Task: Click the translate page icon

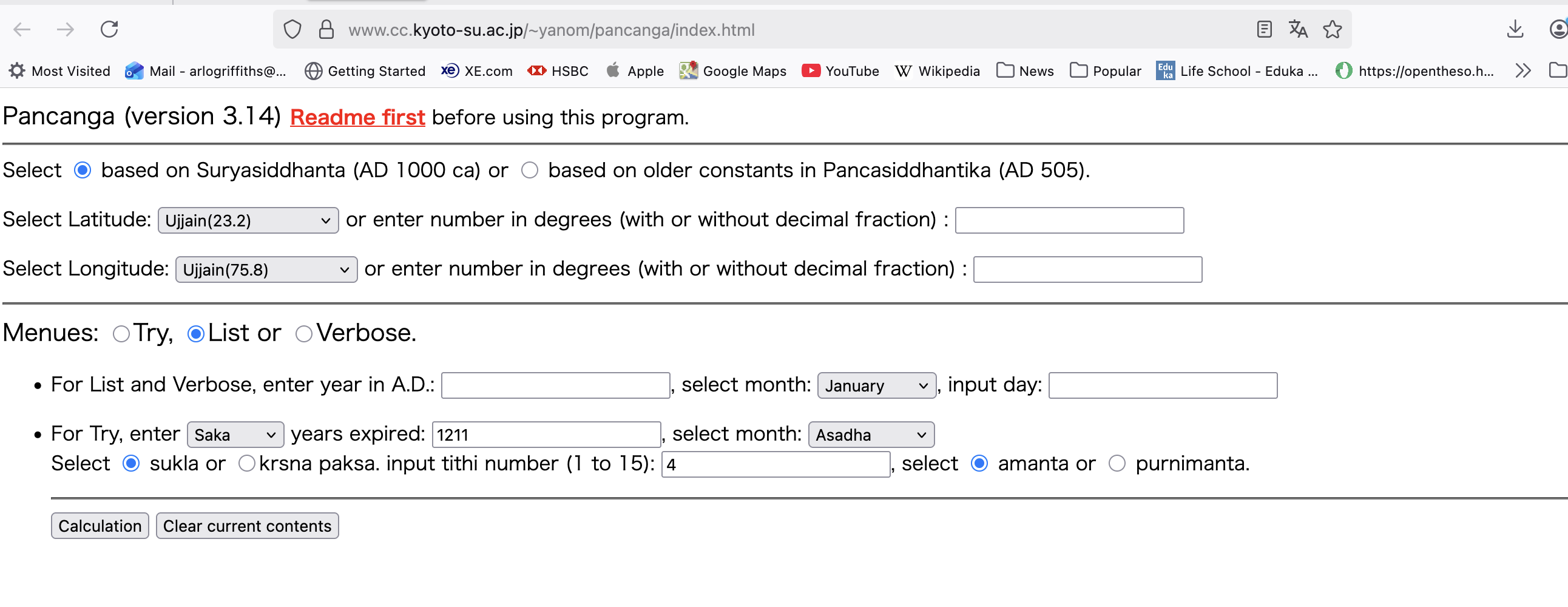Action: 1298,29
